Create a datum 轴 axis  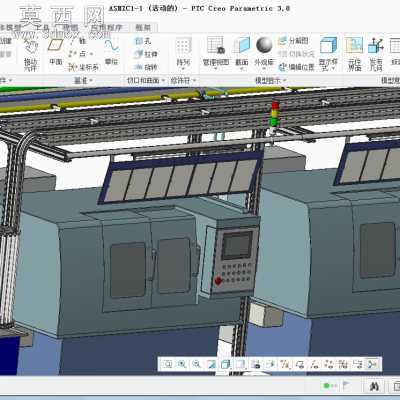click(x=79, y=41)
